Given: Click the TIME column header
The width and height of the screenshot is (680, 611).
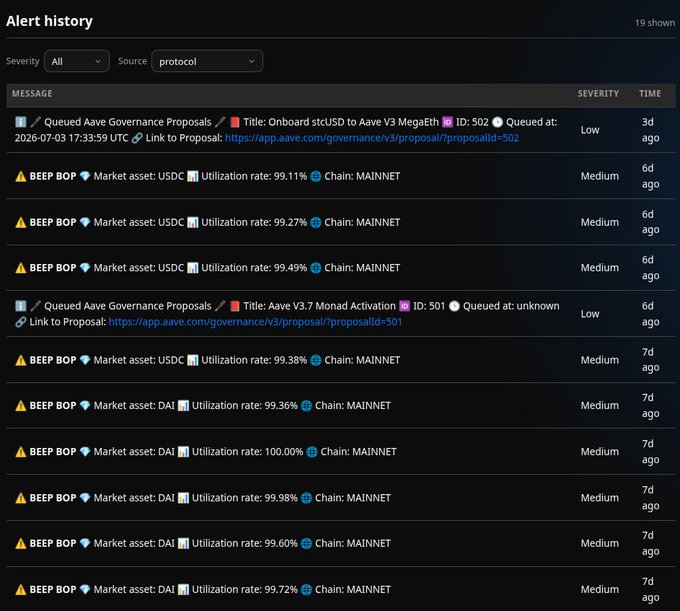Looking at the screenshot, I should click(x=650, y=94).
